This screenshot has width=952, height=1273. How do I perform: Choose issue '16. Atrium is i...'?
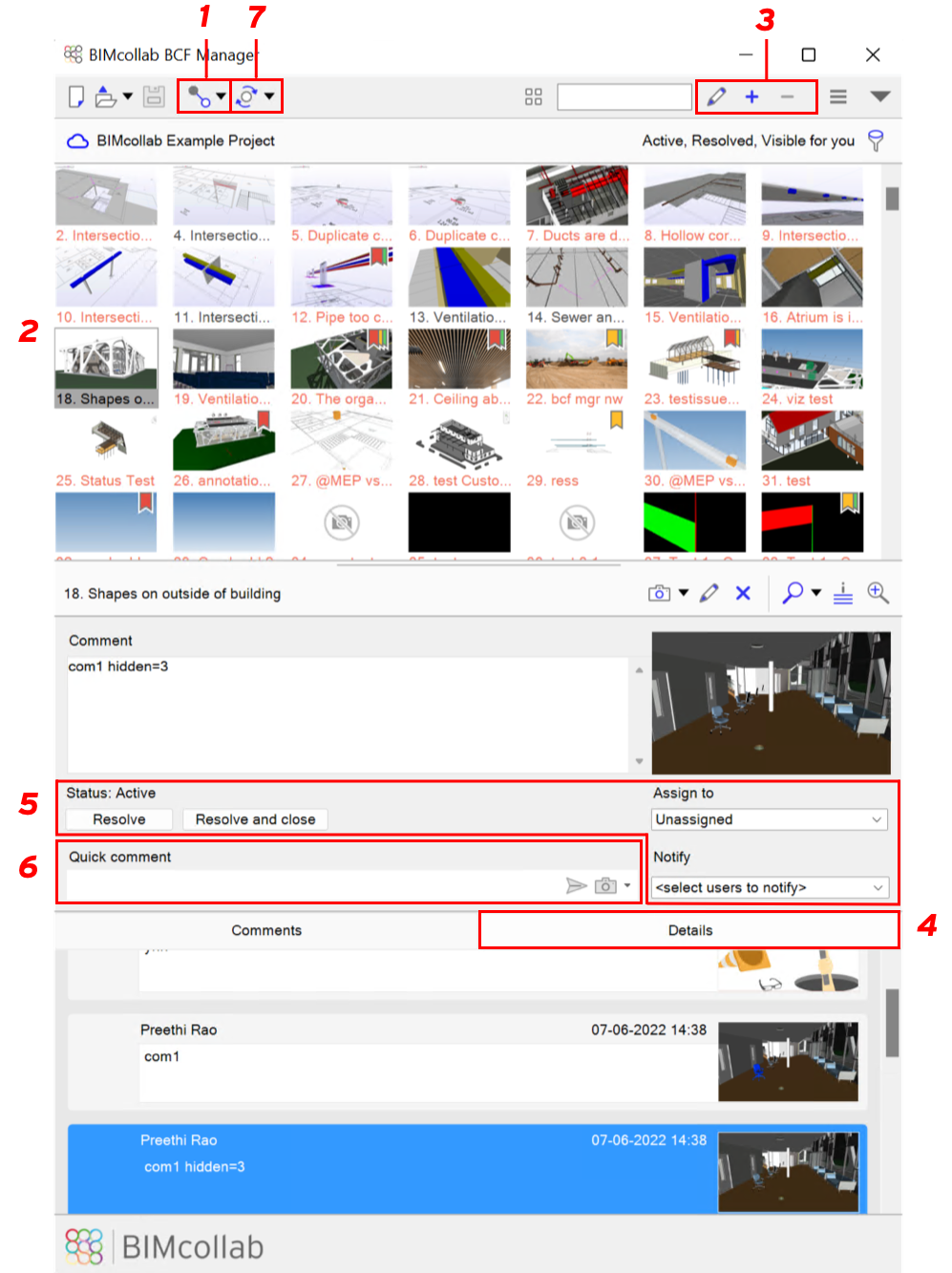point(813,287)
